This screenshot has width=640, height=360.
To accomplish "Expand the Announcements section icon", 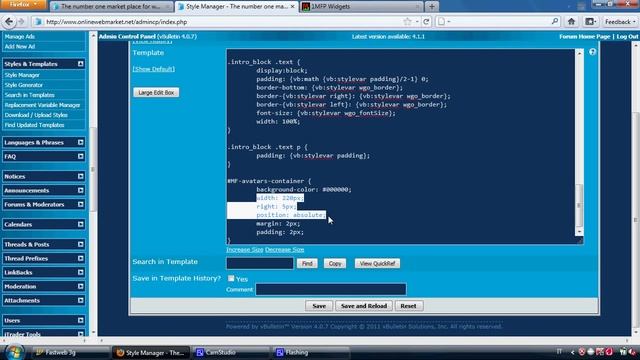I will tap(80, 190).
